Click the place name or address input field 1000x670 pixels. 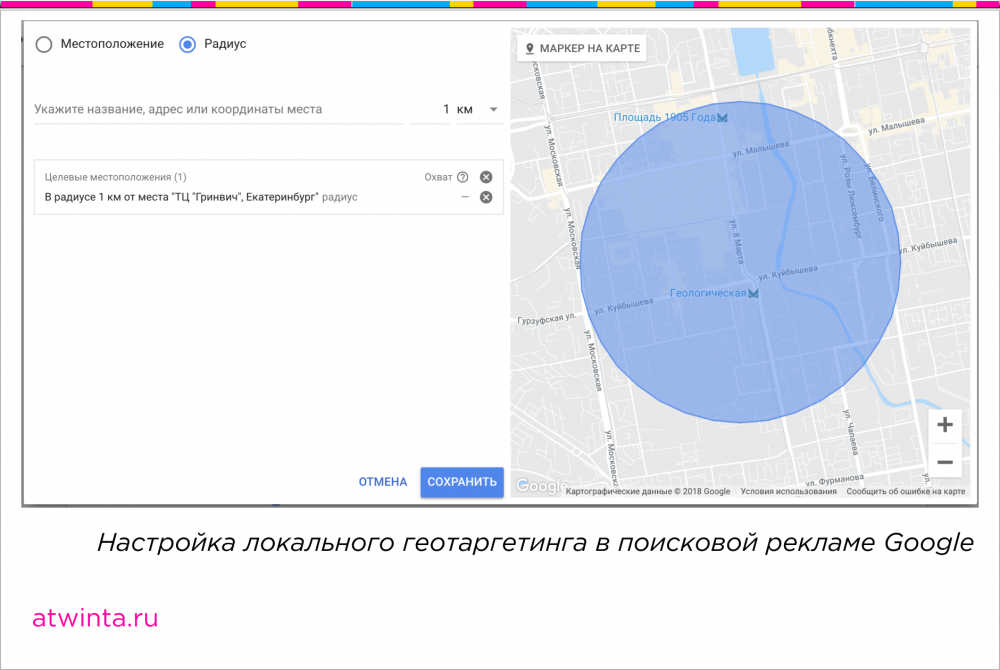tap(218, 110)
